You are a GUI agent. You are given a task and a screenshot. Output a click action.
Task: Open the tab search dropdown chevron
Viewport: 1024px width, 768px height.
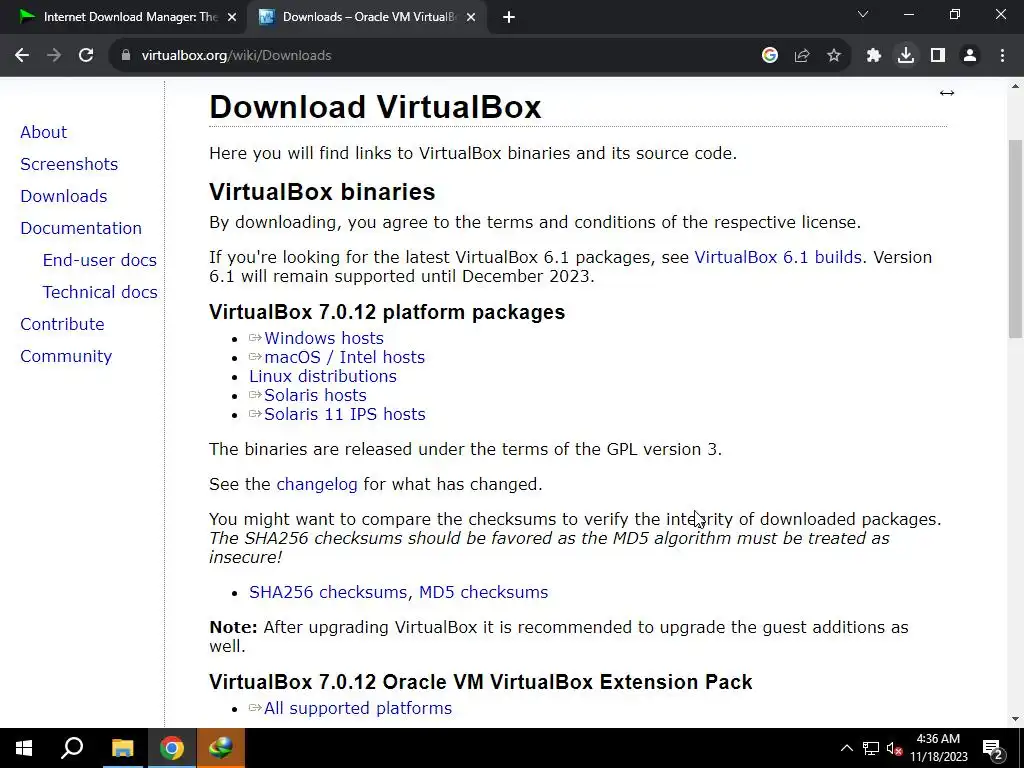pos(863,14)
